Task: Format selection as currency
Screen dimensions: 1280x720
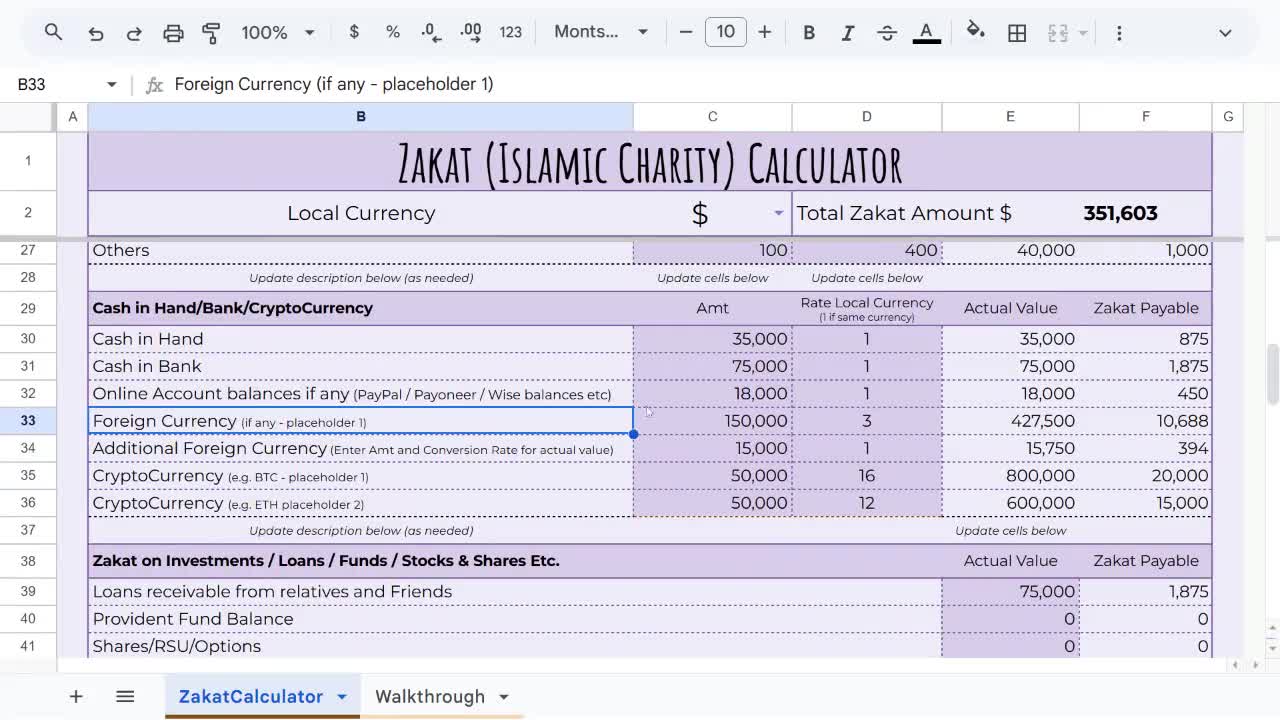Action: tap(353, 32)
